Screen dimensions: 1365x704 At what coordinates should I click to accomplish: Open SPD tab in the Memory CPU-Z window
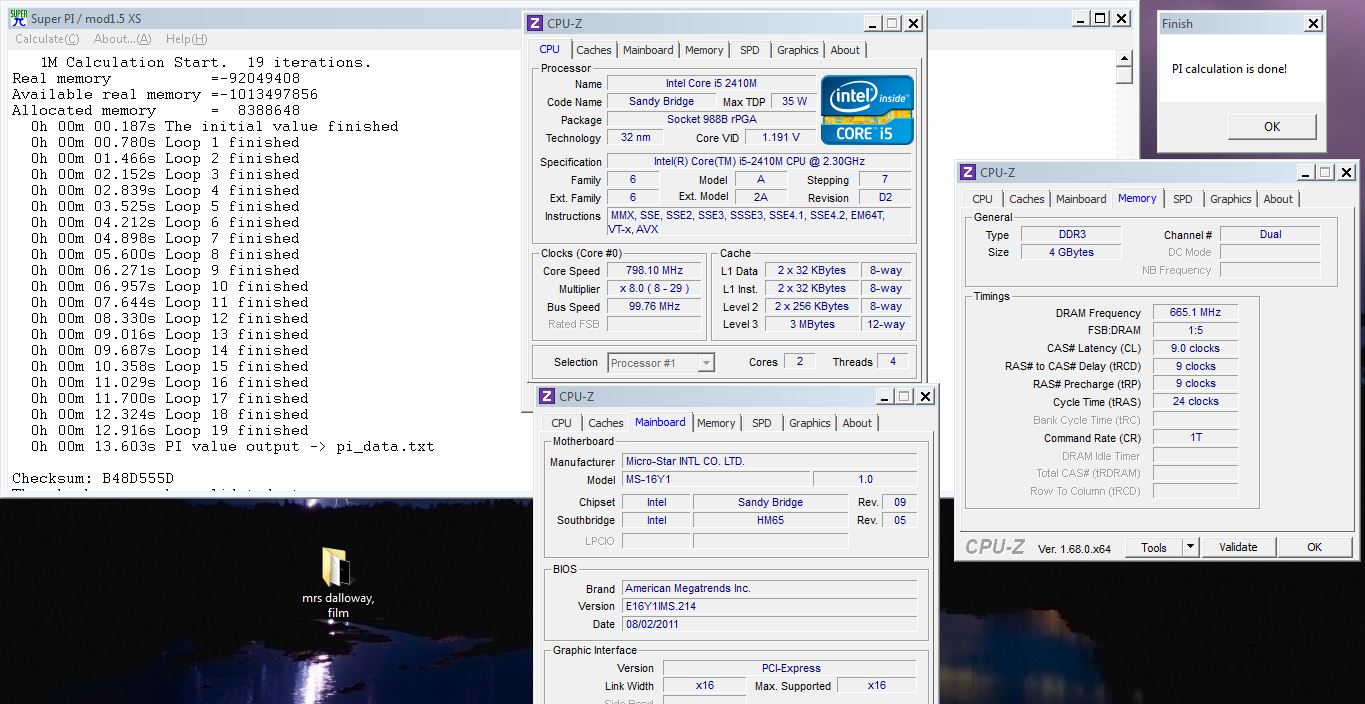1183,199
